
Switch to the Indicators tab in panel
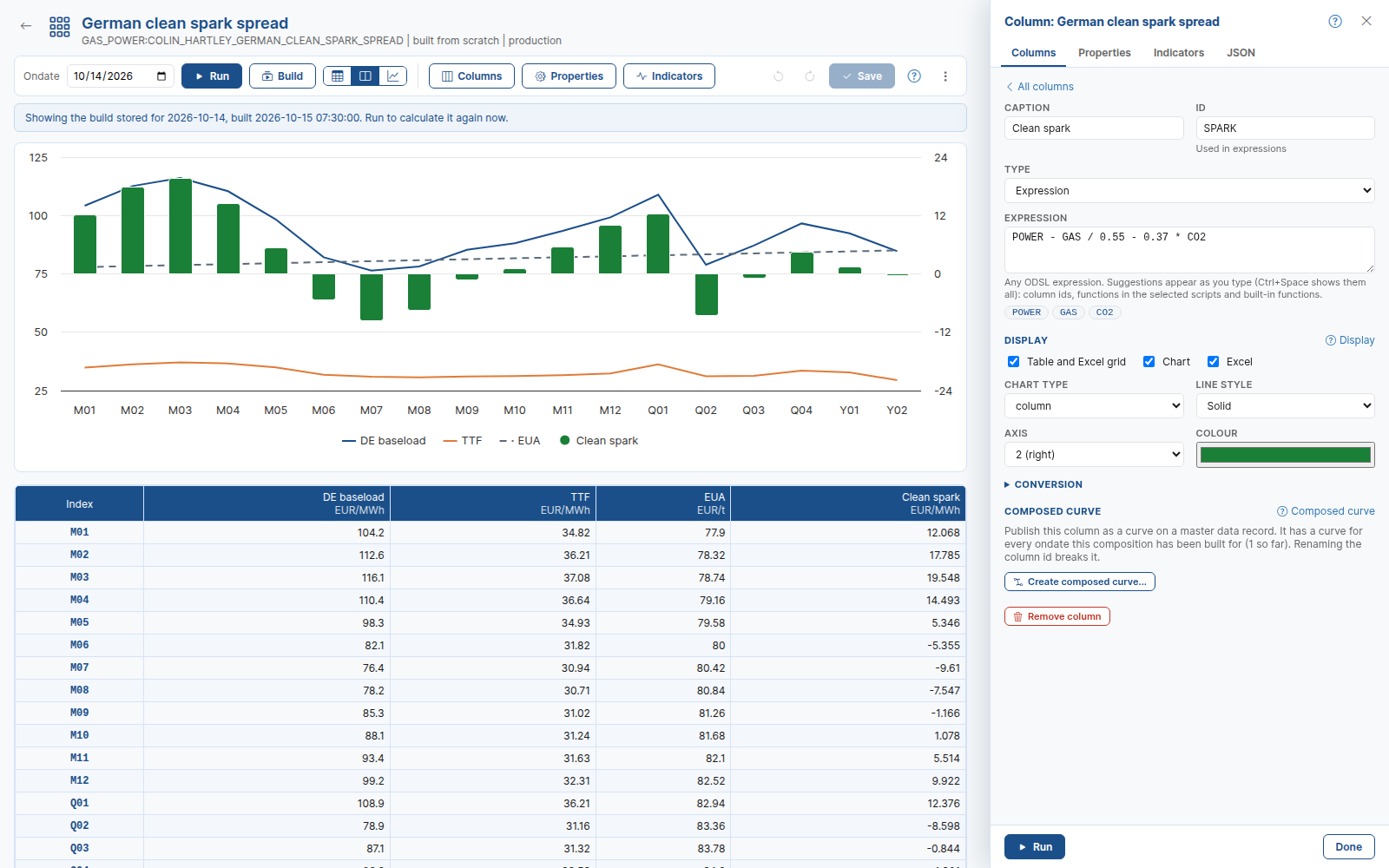pyautogui.click(x=1178, y=53)
